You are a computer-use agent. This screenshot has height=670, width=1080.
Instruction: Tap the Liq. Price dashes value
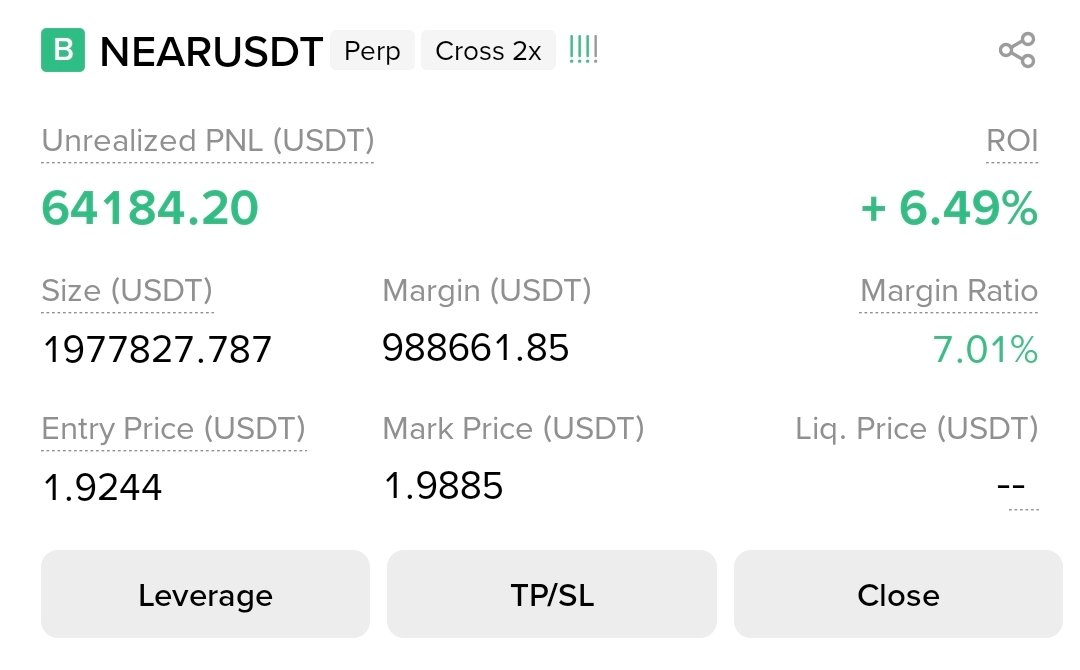pos(1011,486)
